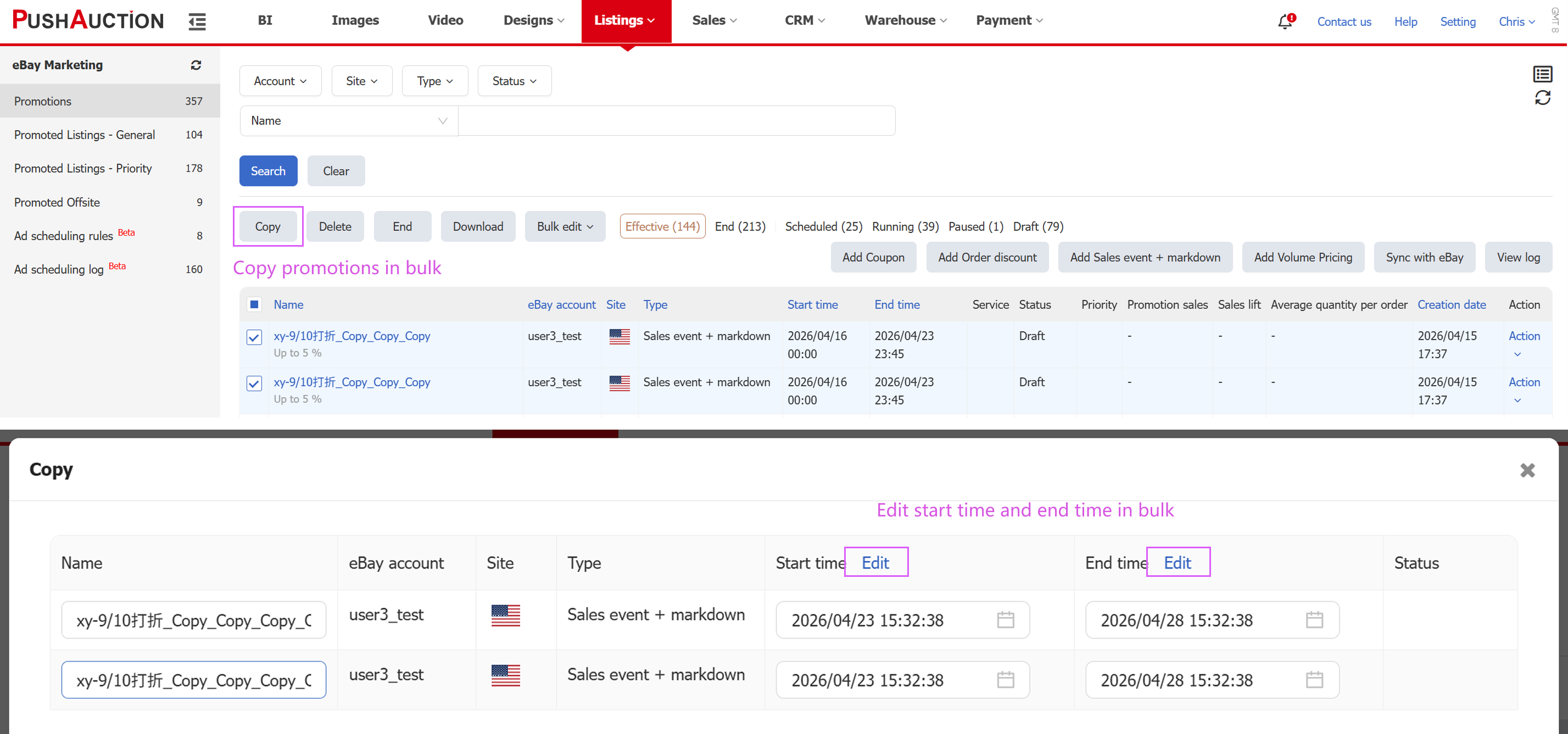Viewport: 1568px width, 734px height.
Task: Open the Account filter dropdown
Action: 280,80
